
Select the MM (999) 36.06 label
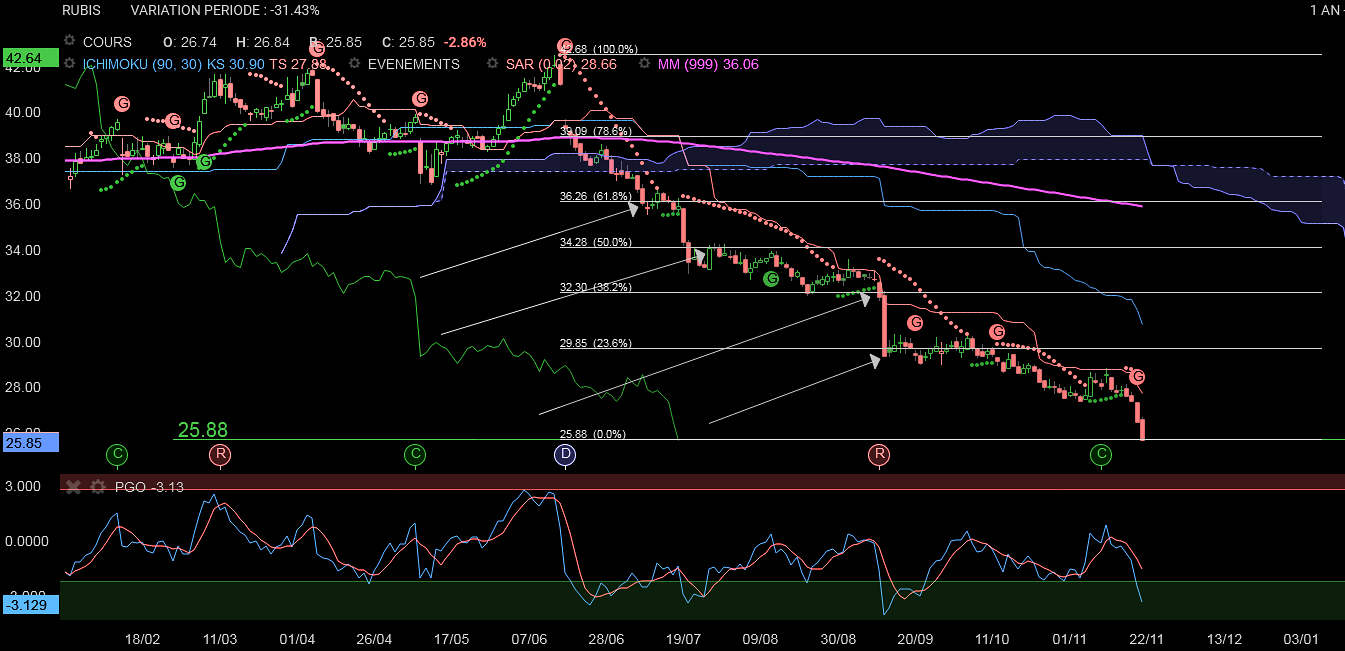(x=708, y=63)
